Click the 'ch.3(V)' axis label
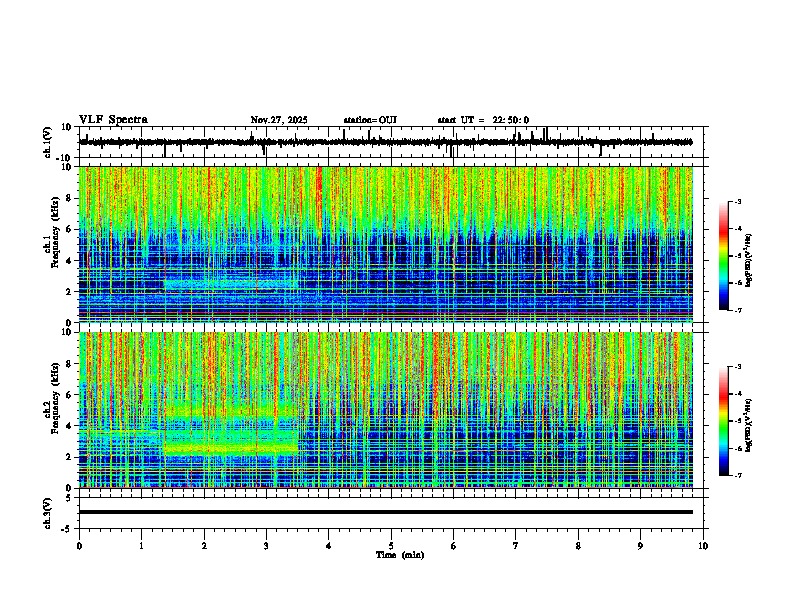The image size is (792, 612). click(x=48, y=513)
